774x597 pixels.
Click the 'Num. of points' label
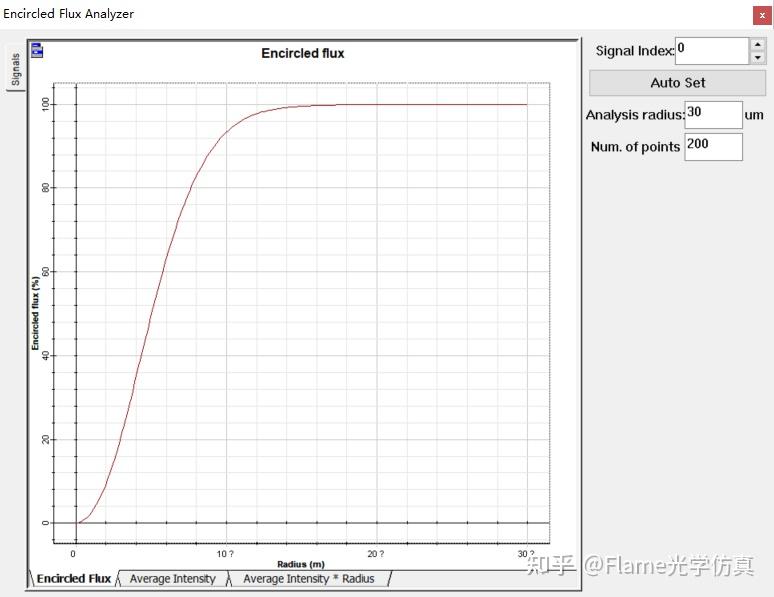pos(635,147)
